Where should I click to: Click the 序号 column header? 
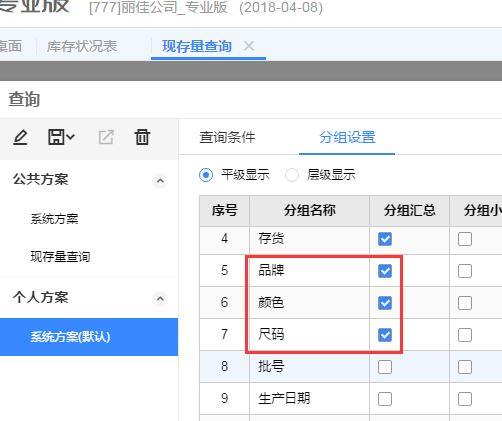click(x=225, y=211)
